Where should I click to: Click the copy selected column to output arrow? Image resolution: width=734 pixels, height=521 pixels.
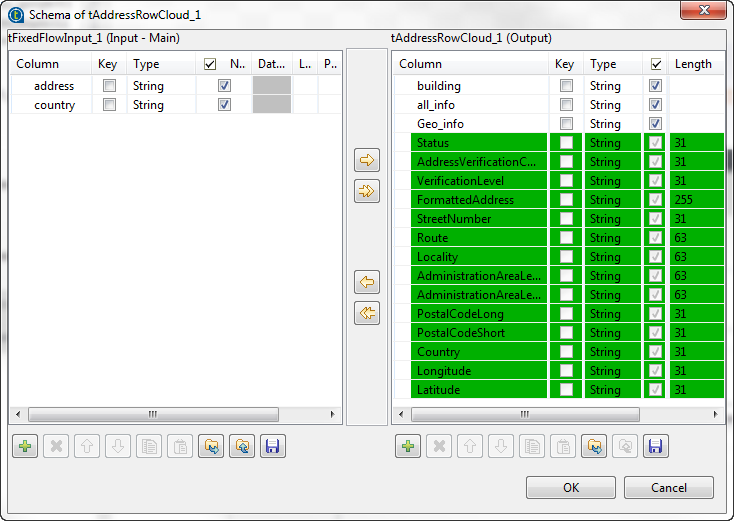(x=367, y=160)
